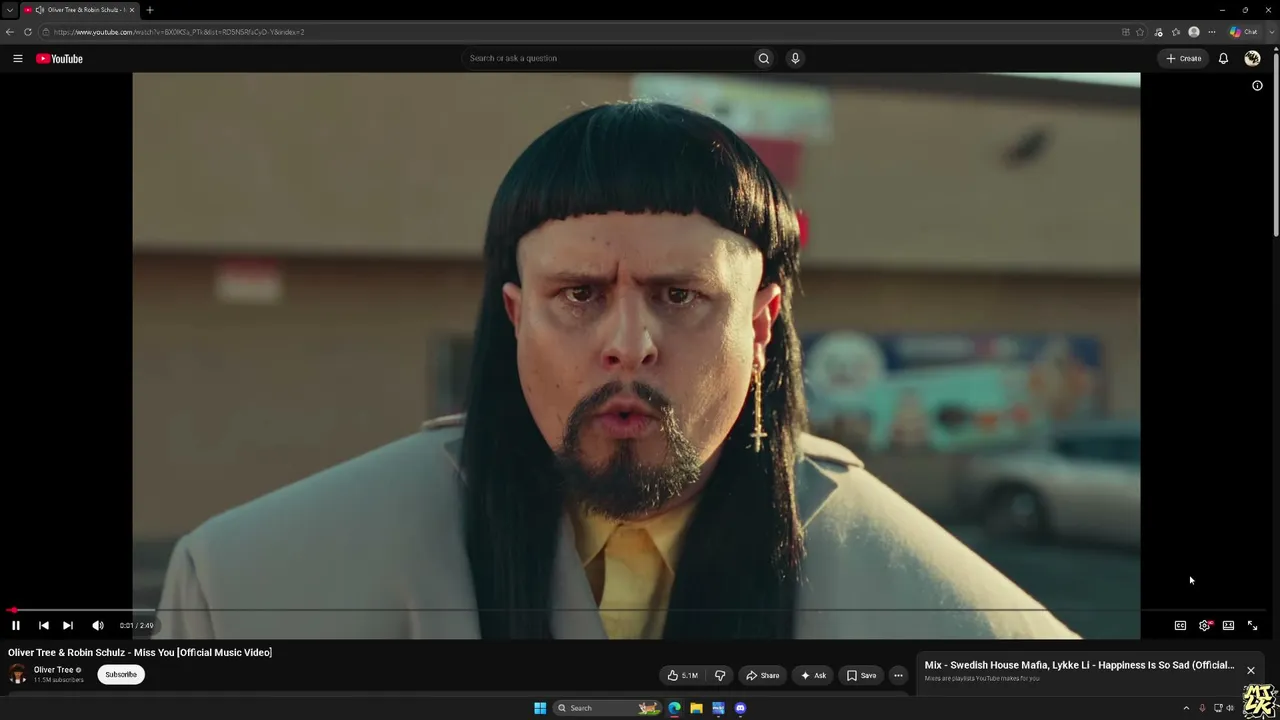The height and width of the screenshot is (720, 1280).
Task: Open File Explorer from the taskbar
Action: pos(696,708)
